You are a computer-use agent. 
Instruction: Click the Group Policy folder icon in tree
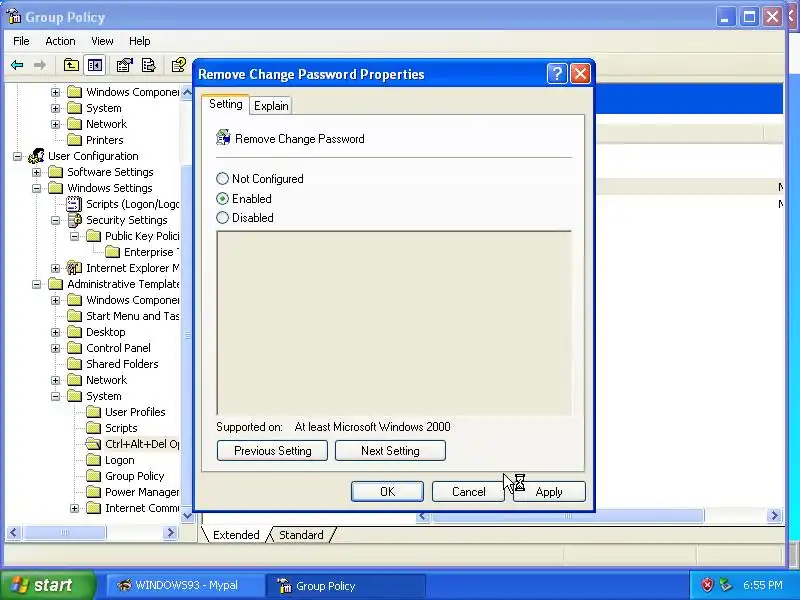click(x=93, y=476)
